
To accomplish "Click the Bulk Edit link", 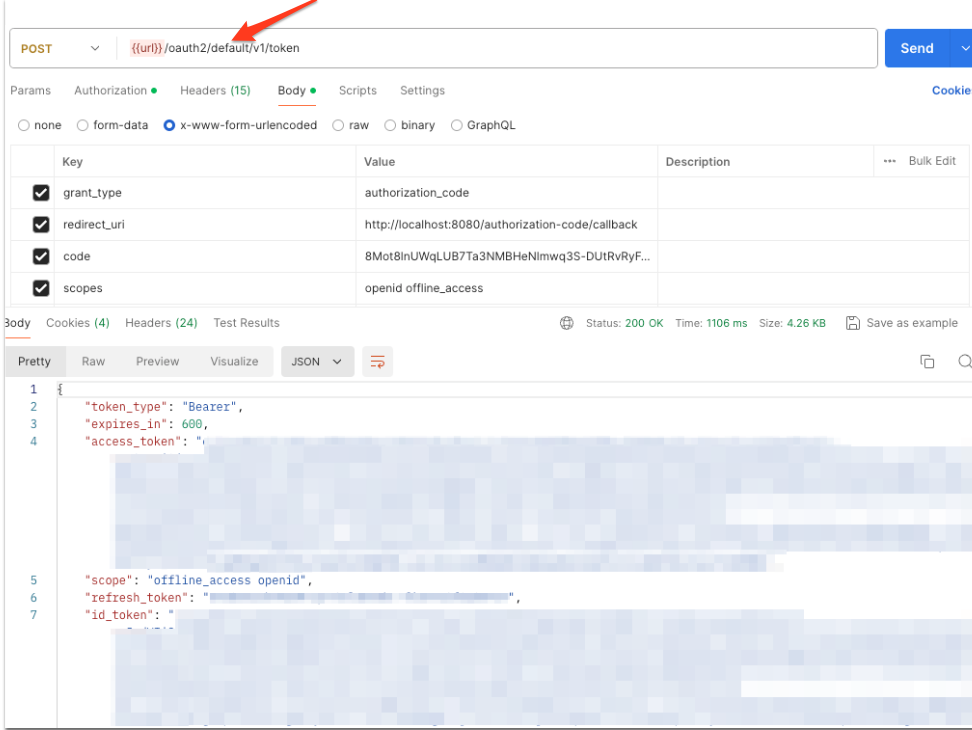I will pos(932,161).
